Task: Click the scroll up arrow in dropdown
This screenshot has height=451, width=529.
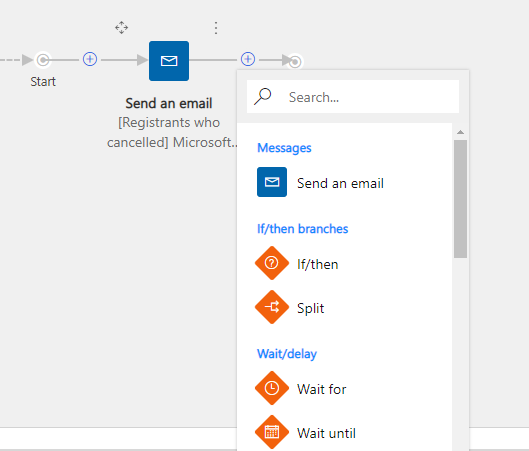Action: [x=461, y=132]
